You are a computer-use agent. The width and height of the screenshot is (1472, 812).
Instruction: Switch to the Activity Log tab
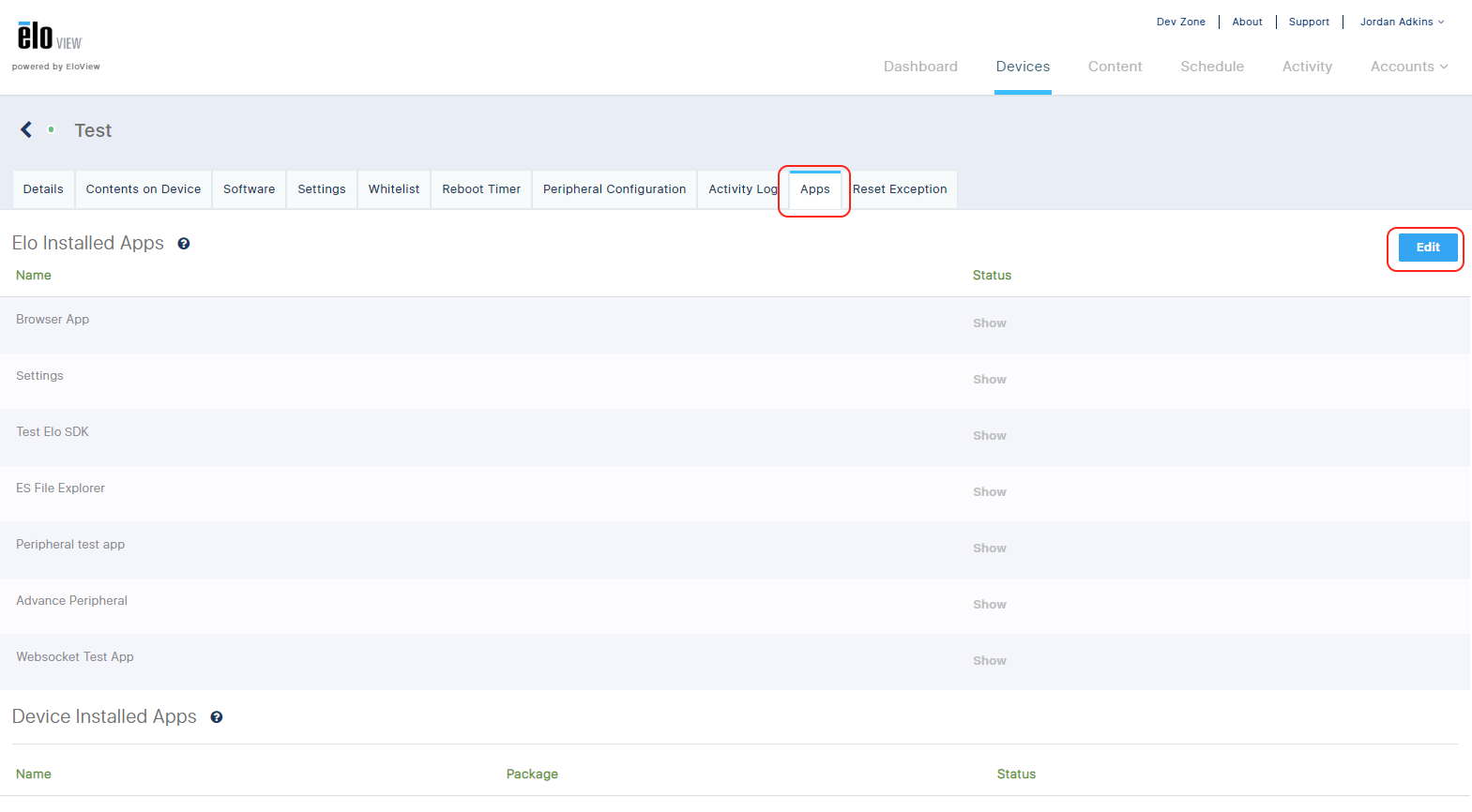[743, 189]
